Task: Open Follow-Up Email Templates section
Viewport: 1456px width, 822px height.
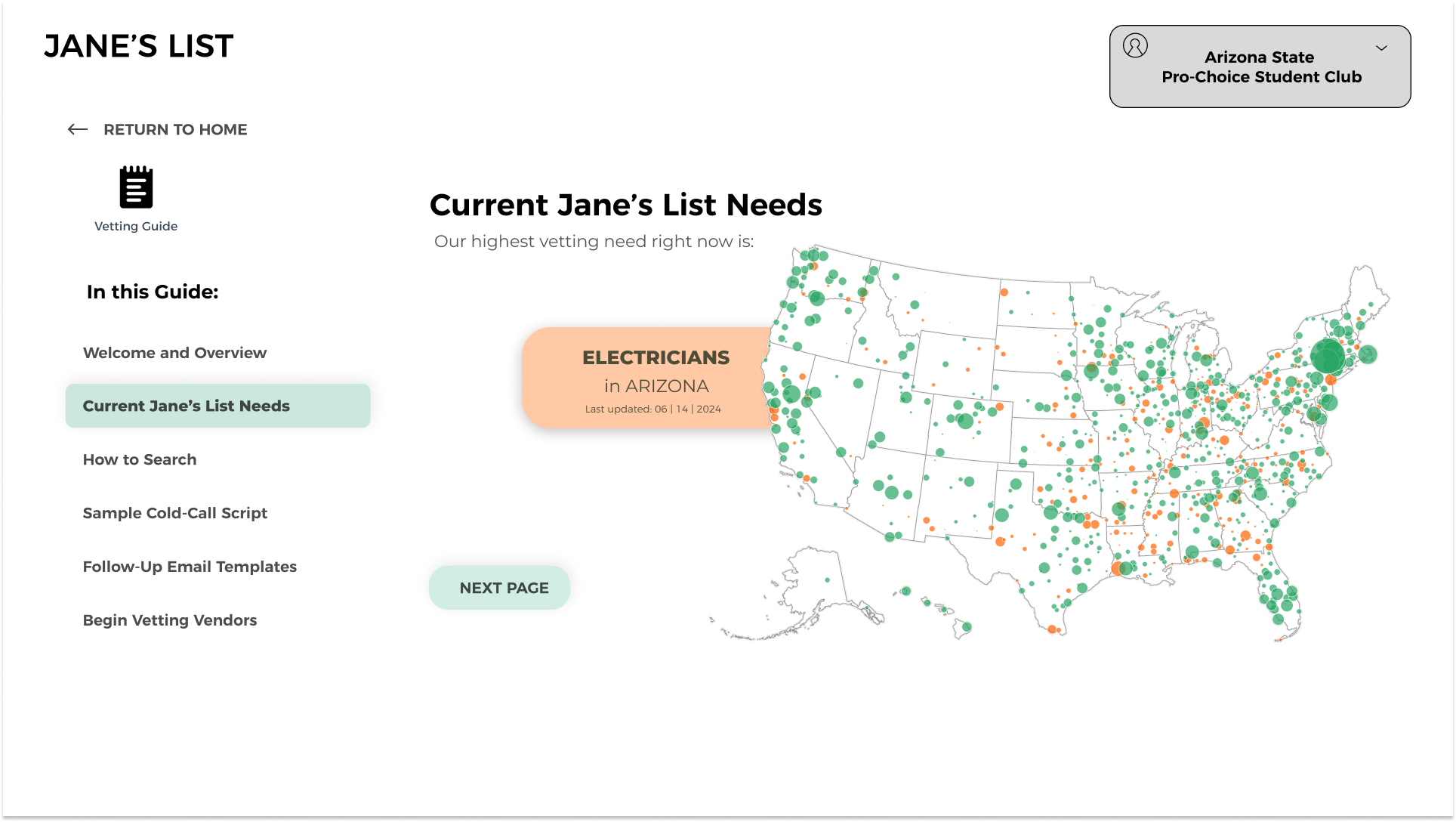Action: [x=190, y=567]
